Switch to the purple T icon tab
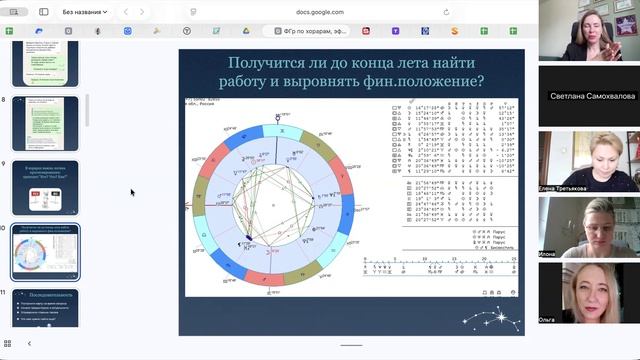Viewport: 640px width, 360px height. tap(395, 31)
